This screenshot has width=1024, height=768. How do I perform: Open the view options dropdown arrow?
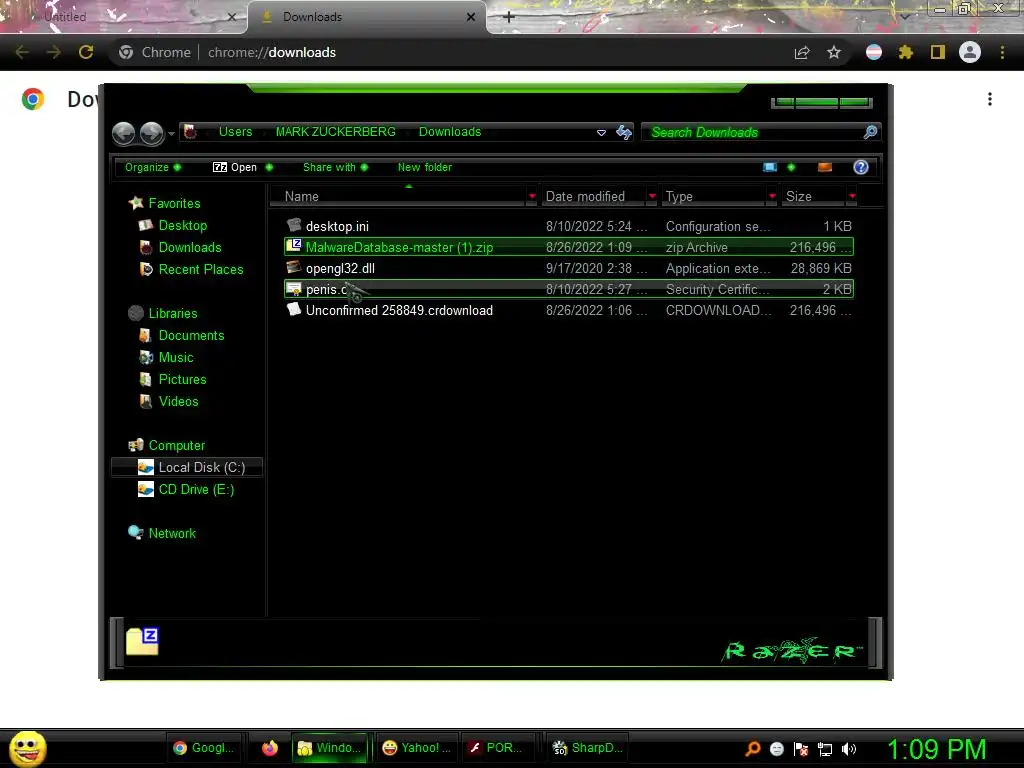pyautogui.click(x=791, y=167)
